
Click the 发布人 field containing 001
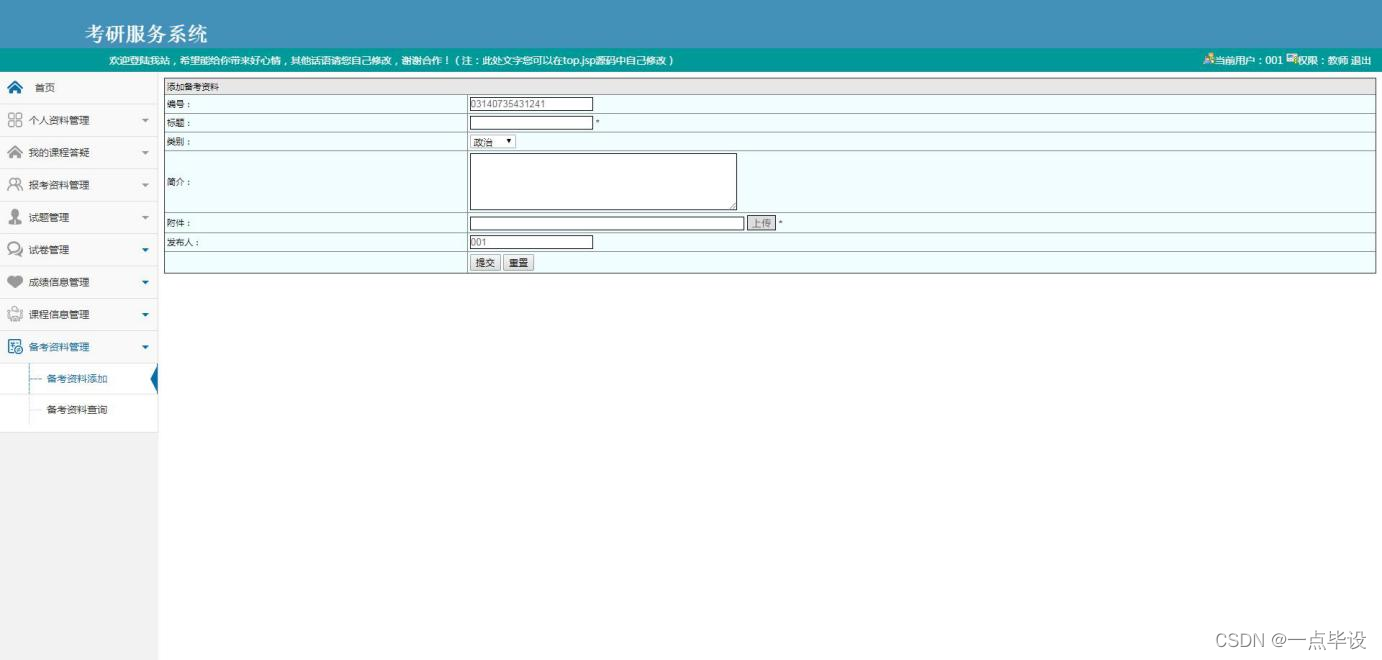pyautogui.click(x=531, y=242)
